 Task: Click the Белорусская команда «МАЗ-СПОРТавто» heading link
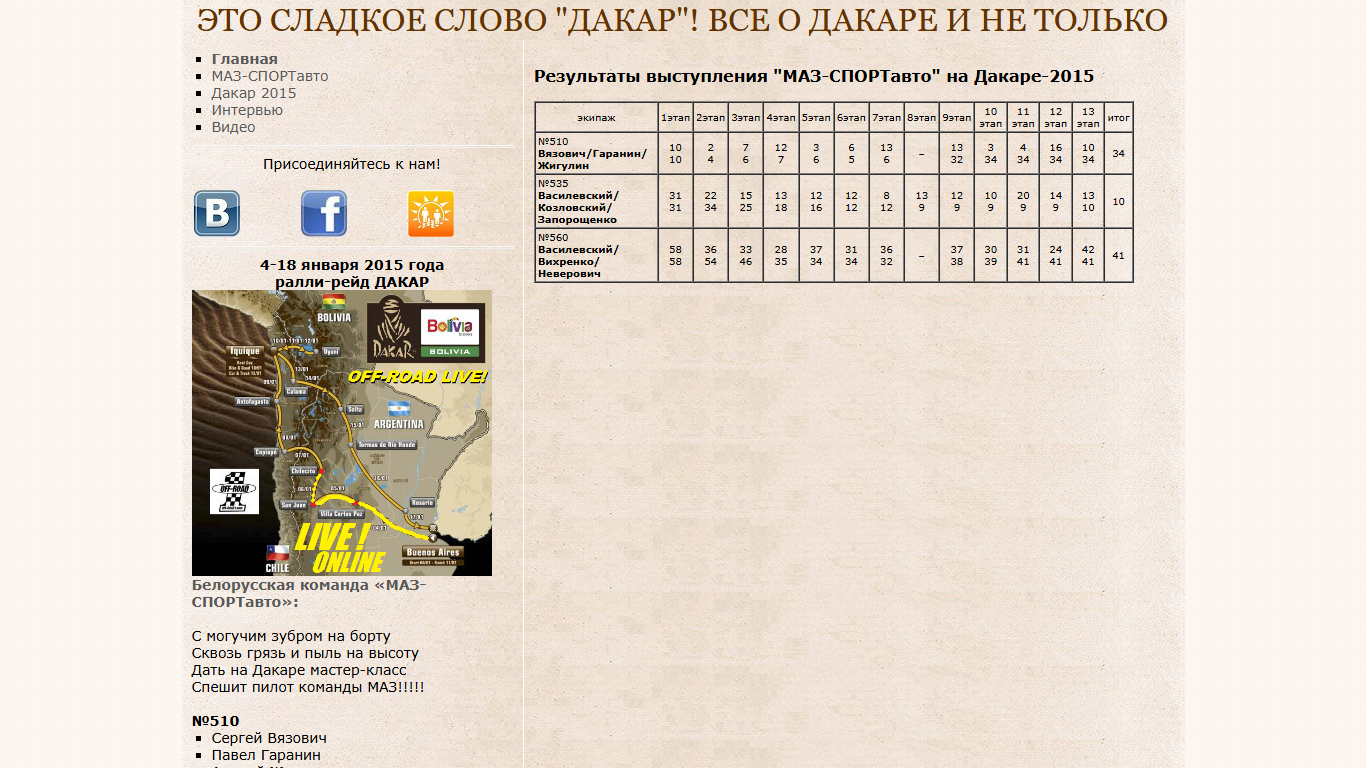click(309, 593)
